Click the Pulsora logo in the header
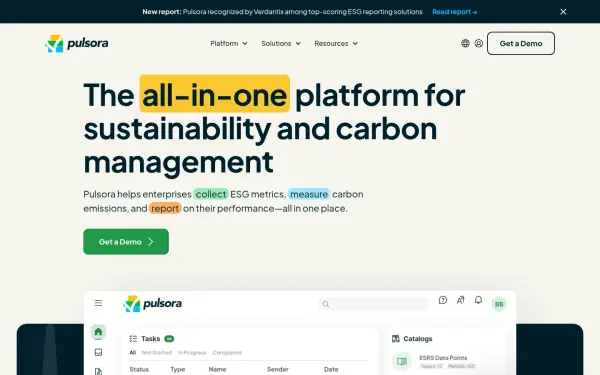Viewport: 600px width, 375px height. (x=77, y=43)
